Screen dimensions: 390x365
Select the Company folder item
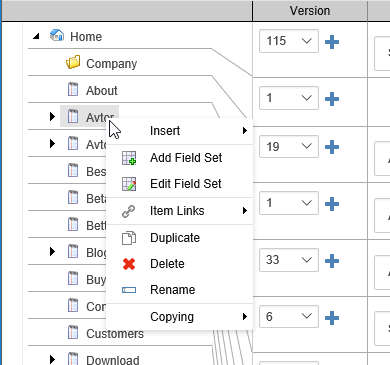(x=111, y=63)
